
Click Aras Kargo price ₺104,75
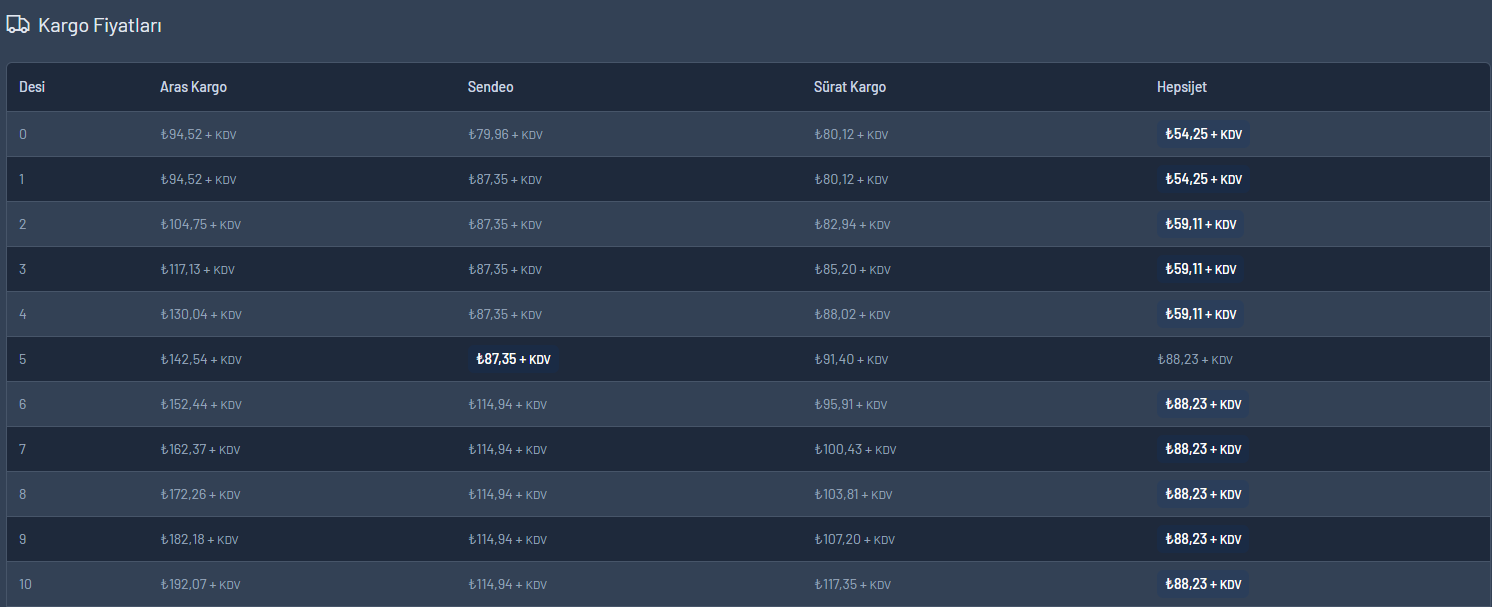(200, 224)
